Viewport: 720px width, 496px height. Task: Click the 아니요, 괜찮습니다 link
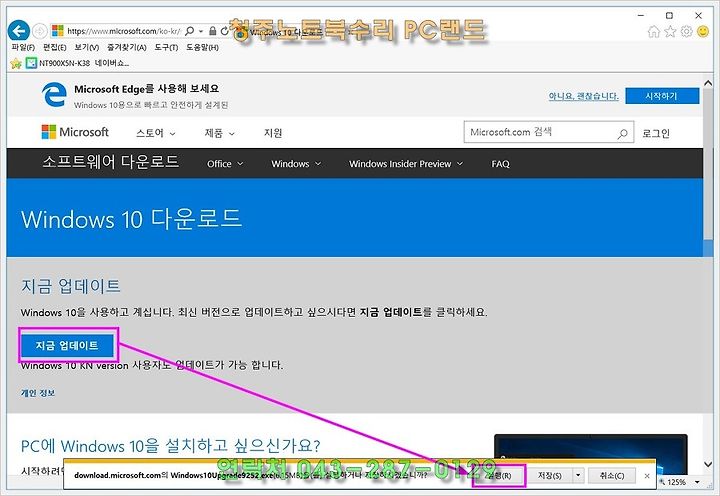[x=583, y=96]
